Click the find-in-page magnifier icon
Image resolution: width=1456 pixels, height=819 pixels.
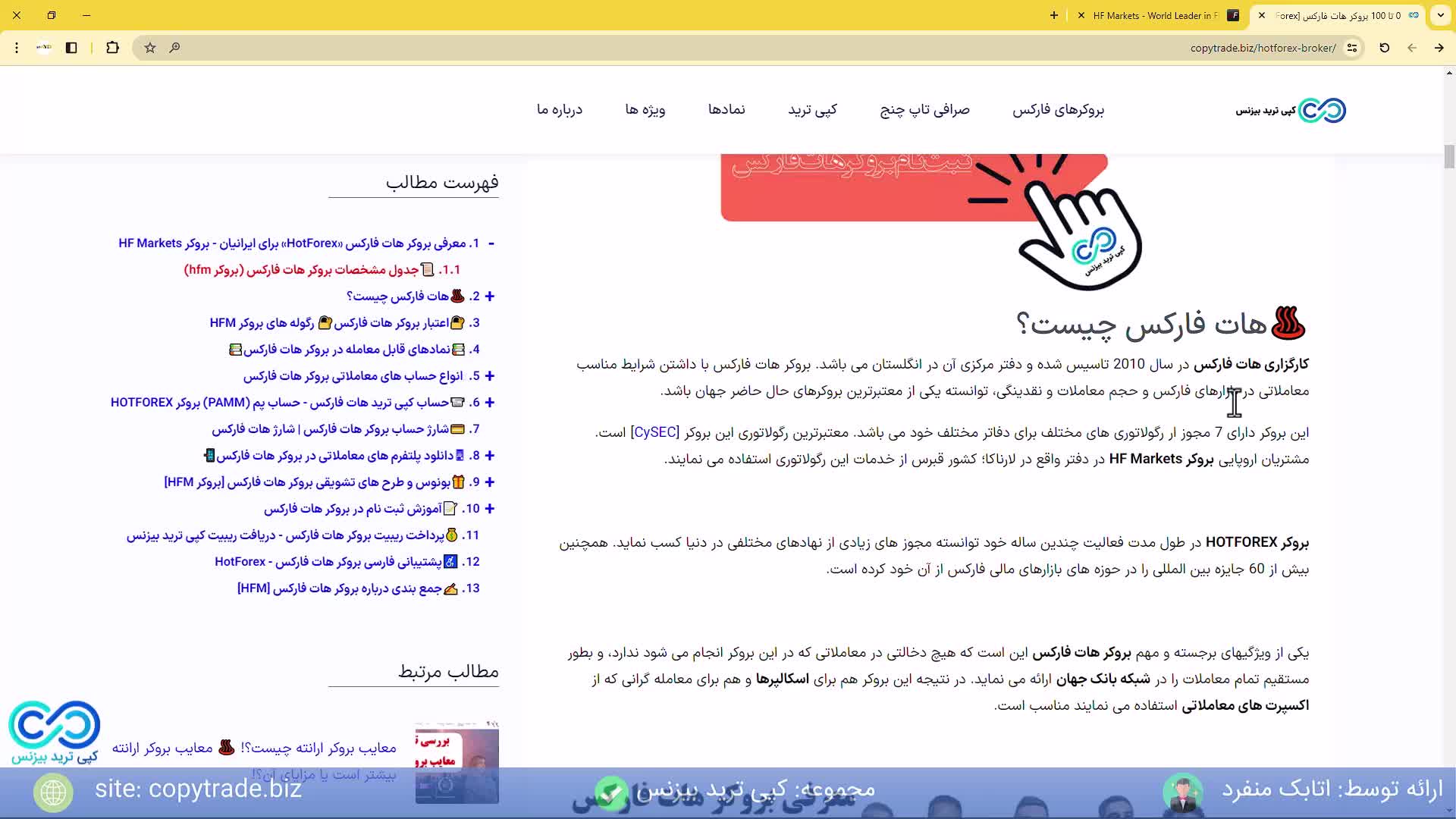[x=174, y=48]
